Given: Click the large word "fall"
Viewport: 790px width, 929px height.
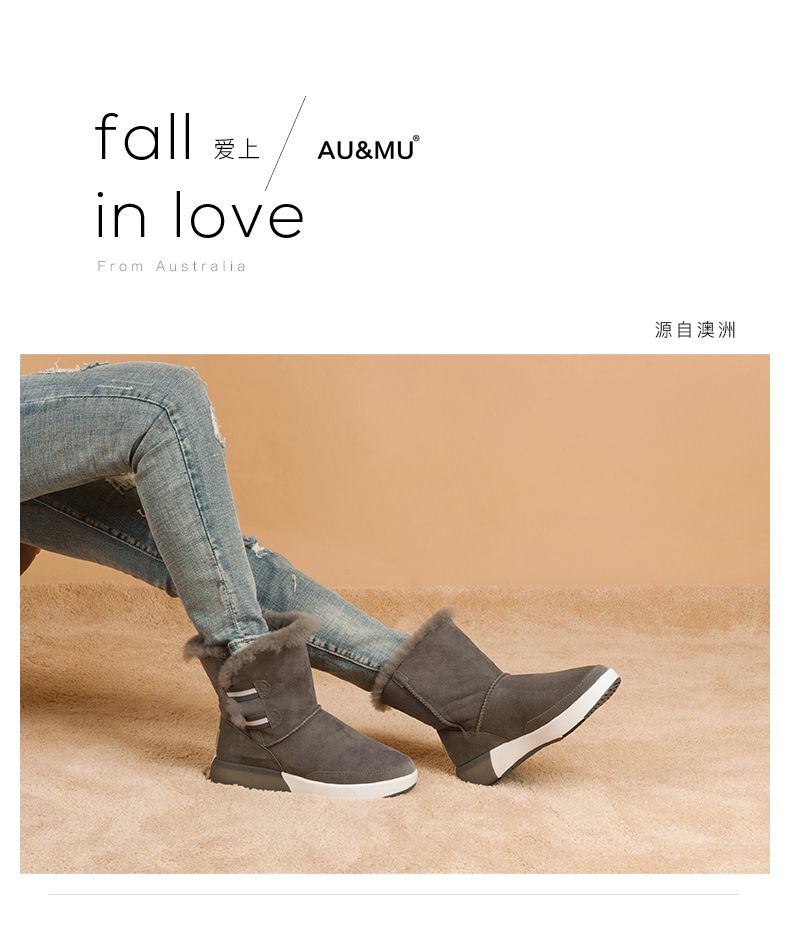Looking at the screenshot, I should (x=143, y=136).
